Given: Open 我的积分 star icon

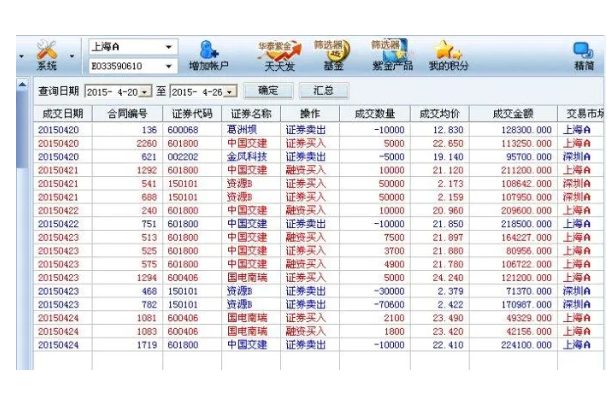Looking at the screenshot, I should point(448,56).
